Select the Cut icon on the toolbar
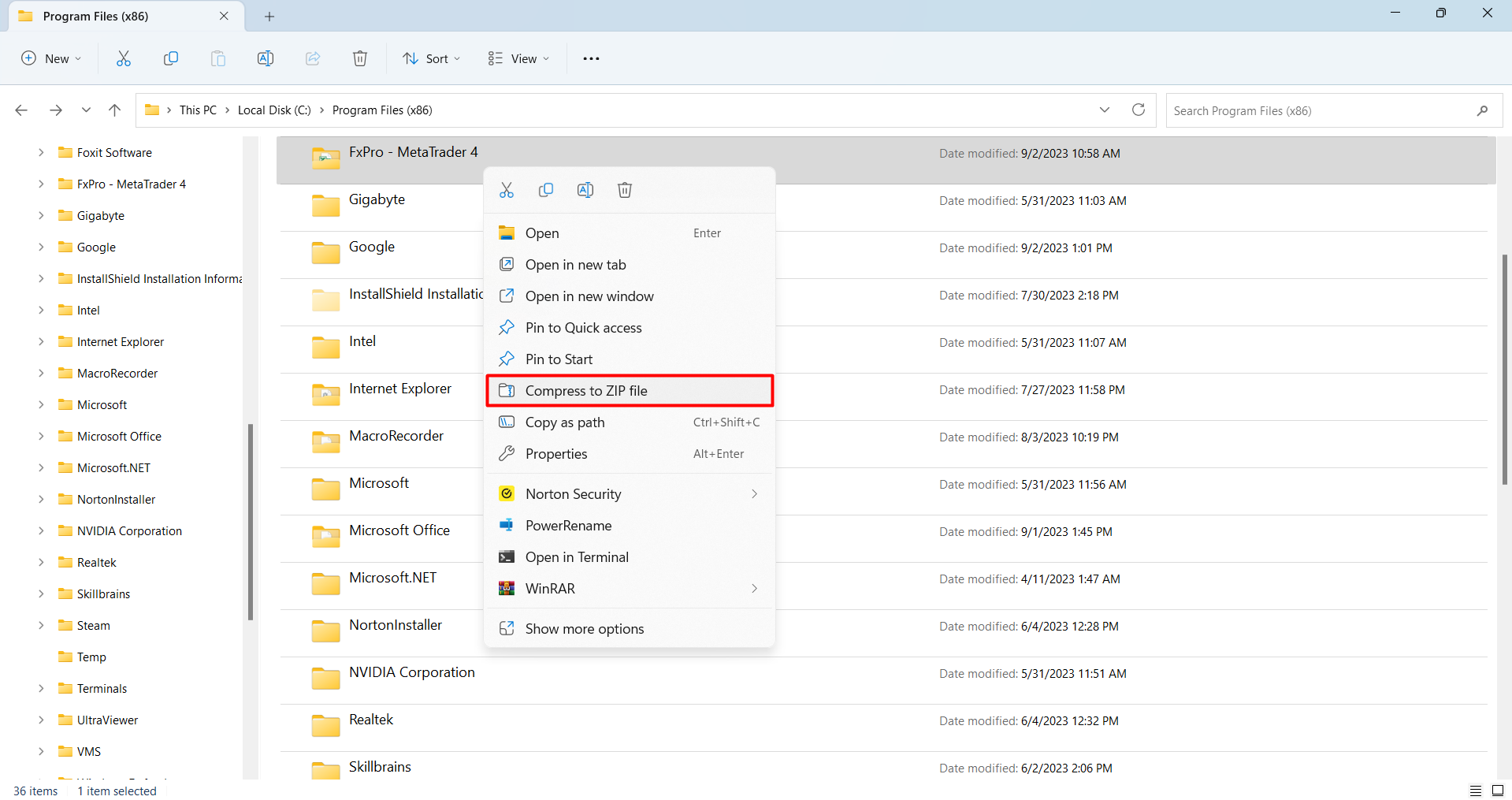 pyautogui.click(x=123, y=58)
